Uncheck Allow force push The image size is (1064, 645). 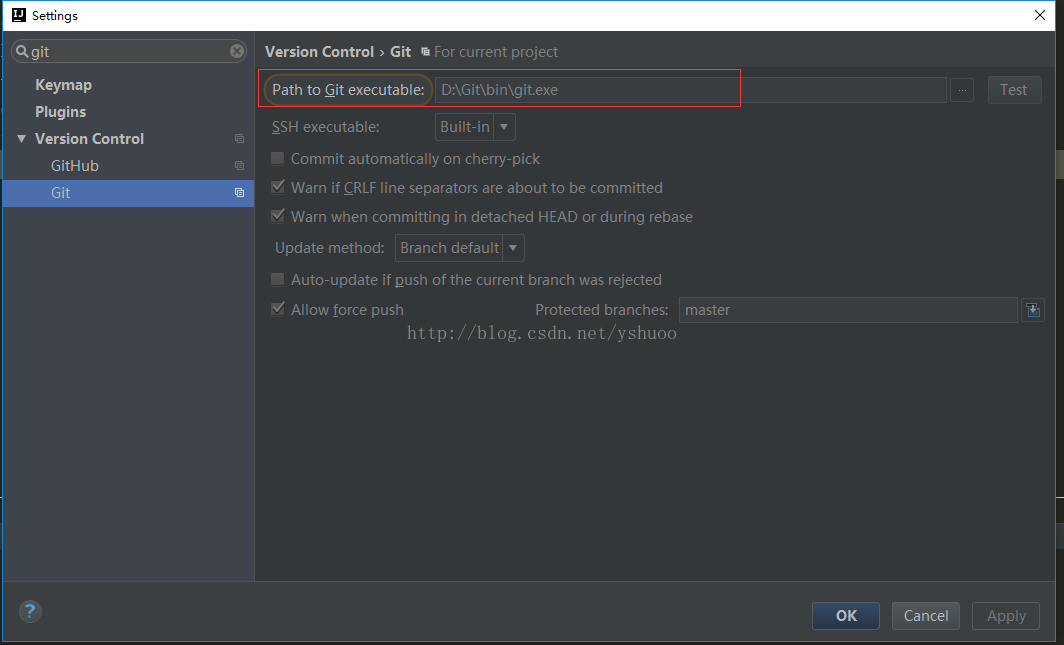pyautogui.click(x=278, y=309)
